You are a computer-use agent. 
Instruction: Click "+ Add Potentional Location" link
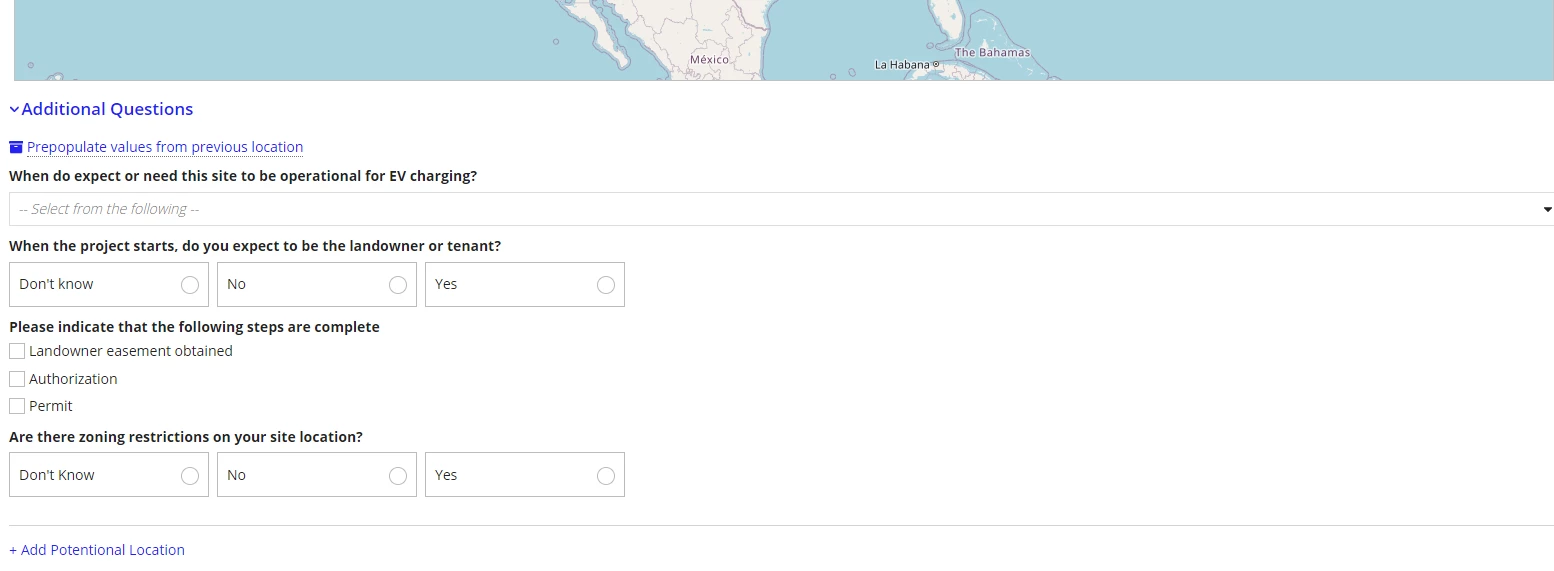pyautogui.click(x=97, y=550)
